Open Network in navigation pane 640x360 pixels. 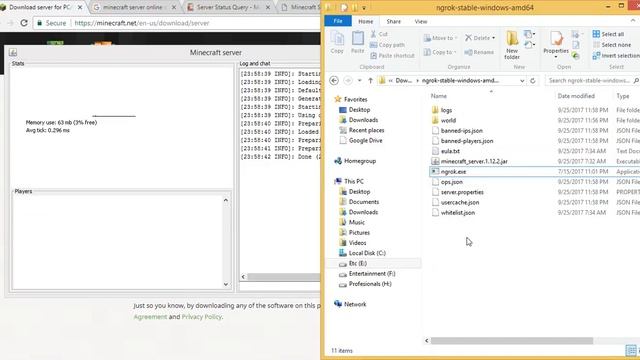(355, 304)
